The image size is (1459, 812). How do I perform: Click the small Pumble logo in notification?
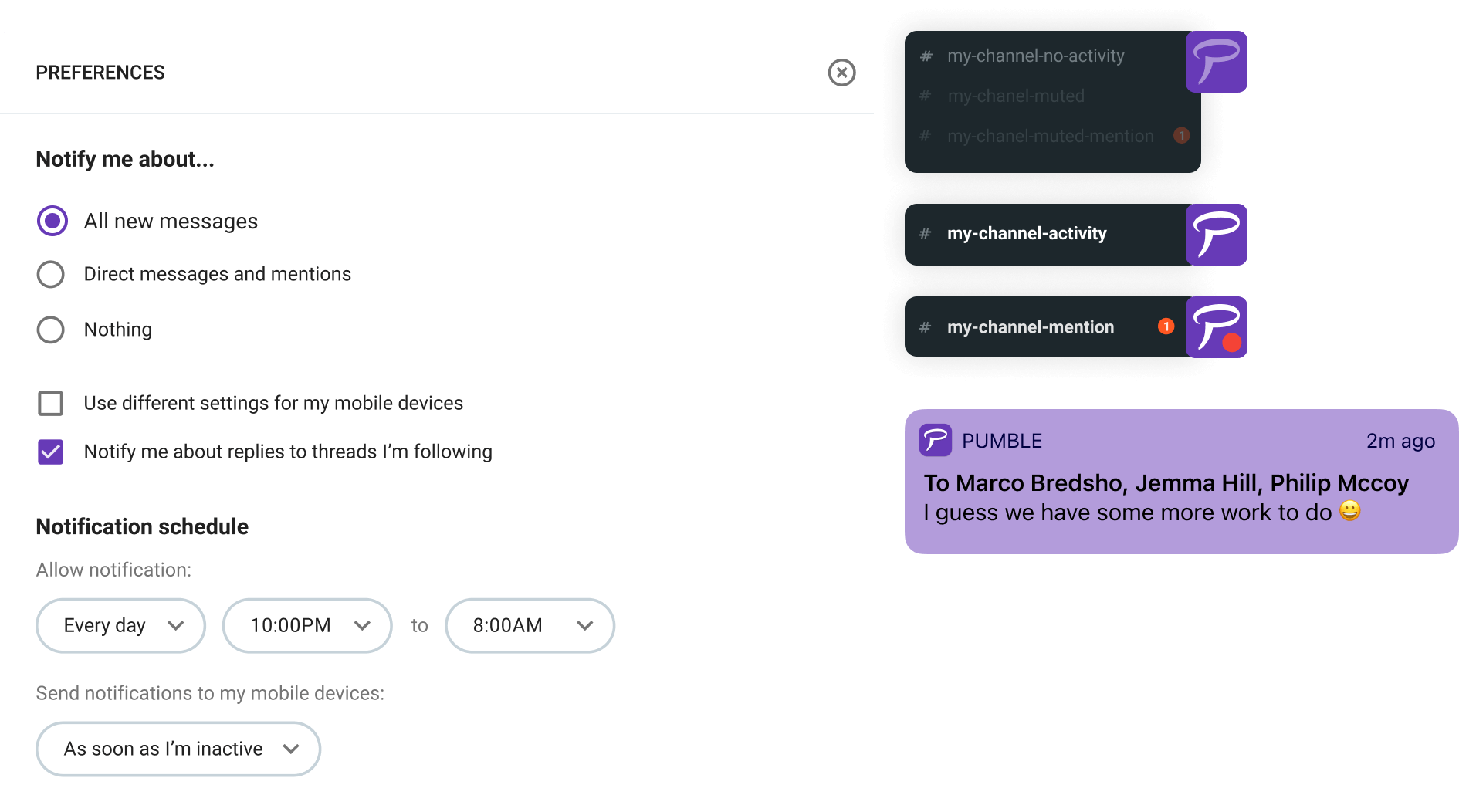pyautogui.click(x=935, y=441)
